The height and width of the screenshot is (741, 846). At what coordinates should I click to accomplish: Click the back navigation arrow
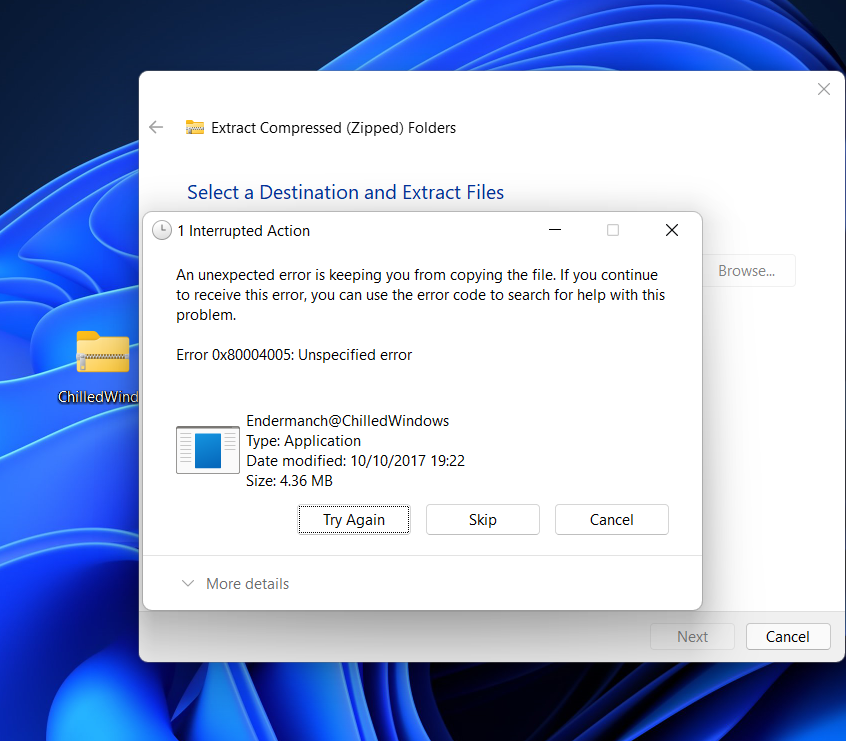[x=156, y=127]
